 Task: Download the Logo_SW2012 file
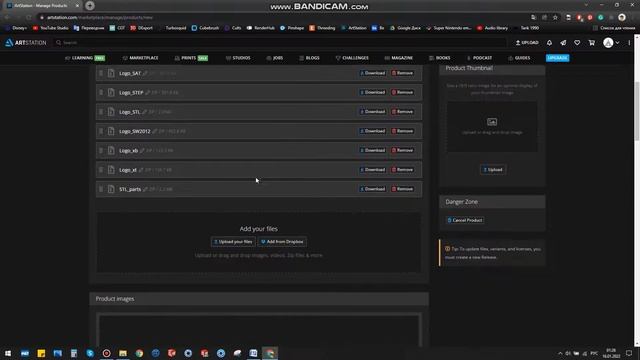[x=373, y=131]
